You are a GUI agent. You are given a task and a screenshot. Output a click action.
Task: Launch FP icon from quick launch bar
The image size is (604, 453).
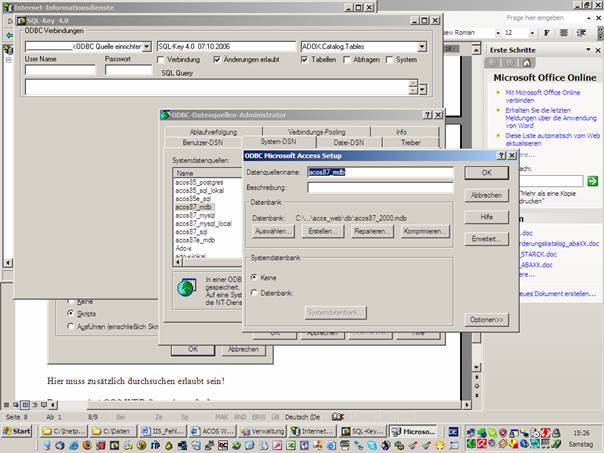155,445
